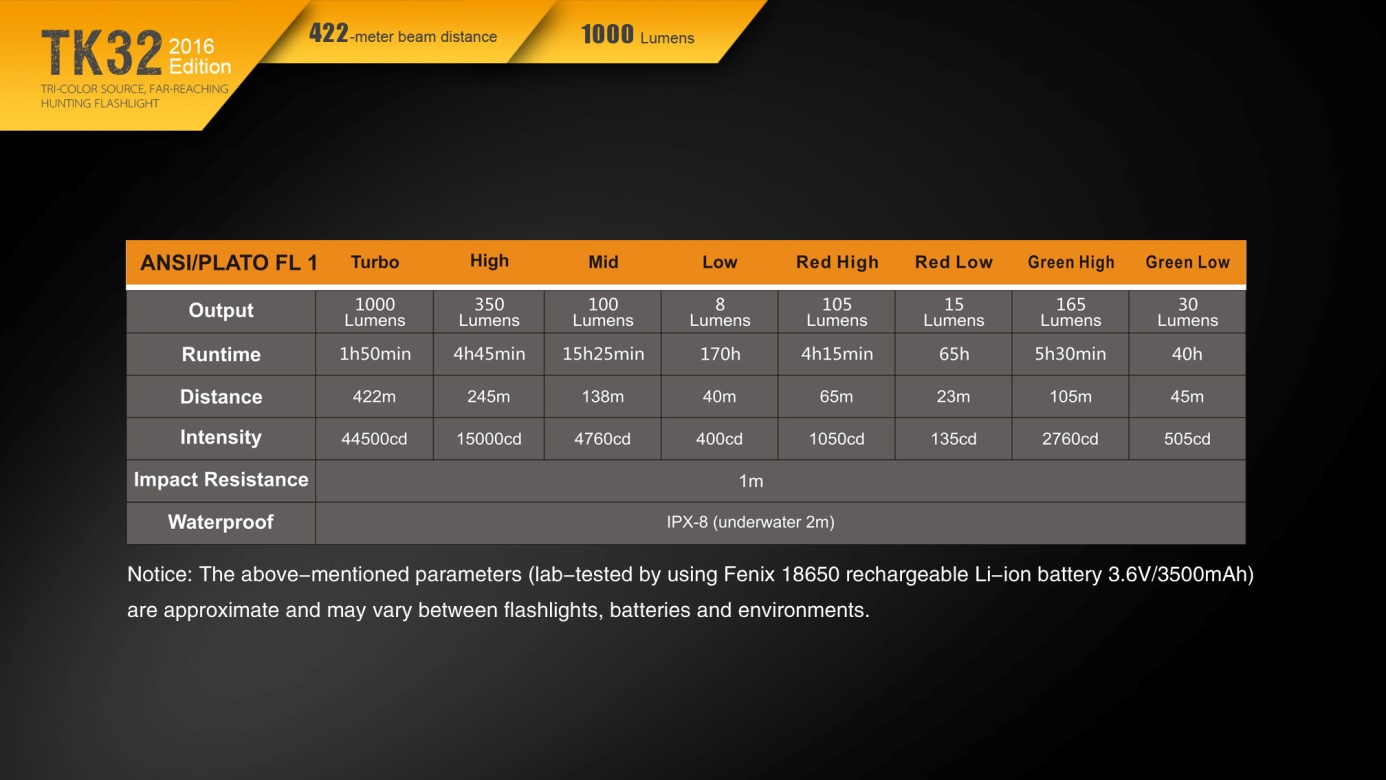Click the 165 Lumens output cell
This screenshot has height=780, width=1386.
(x=1070, y=312)
